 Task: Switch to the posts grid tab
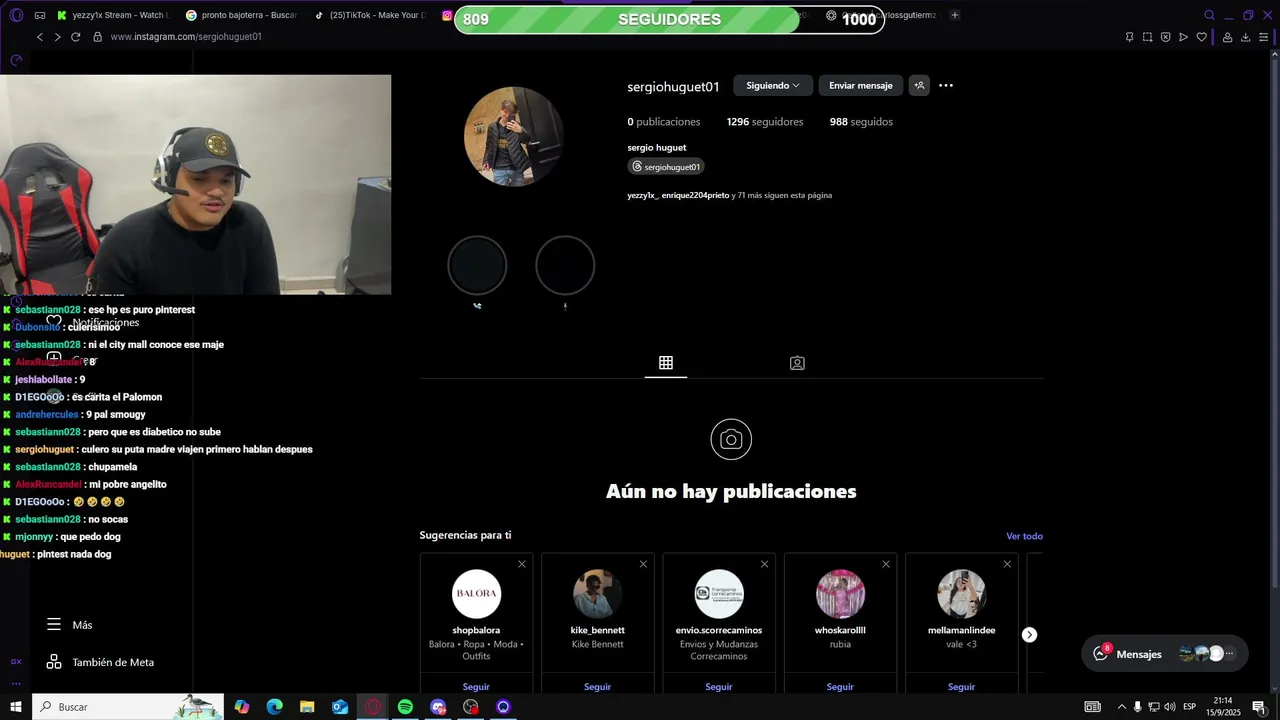tap(666, 363)
